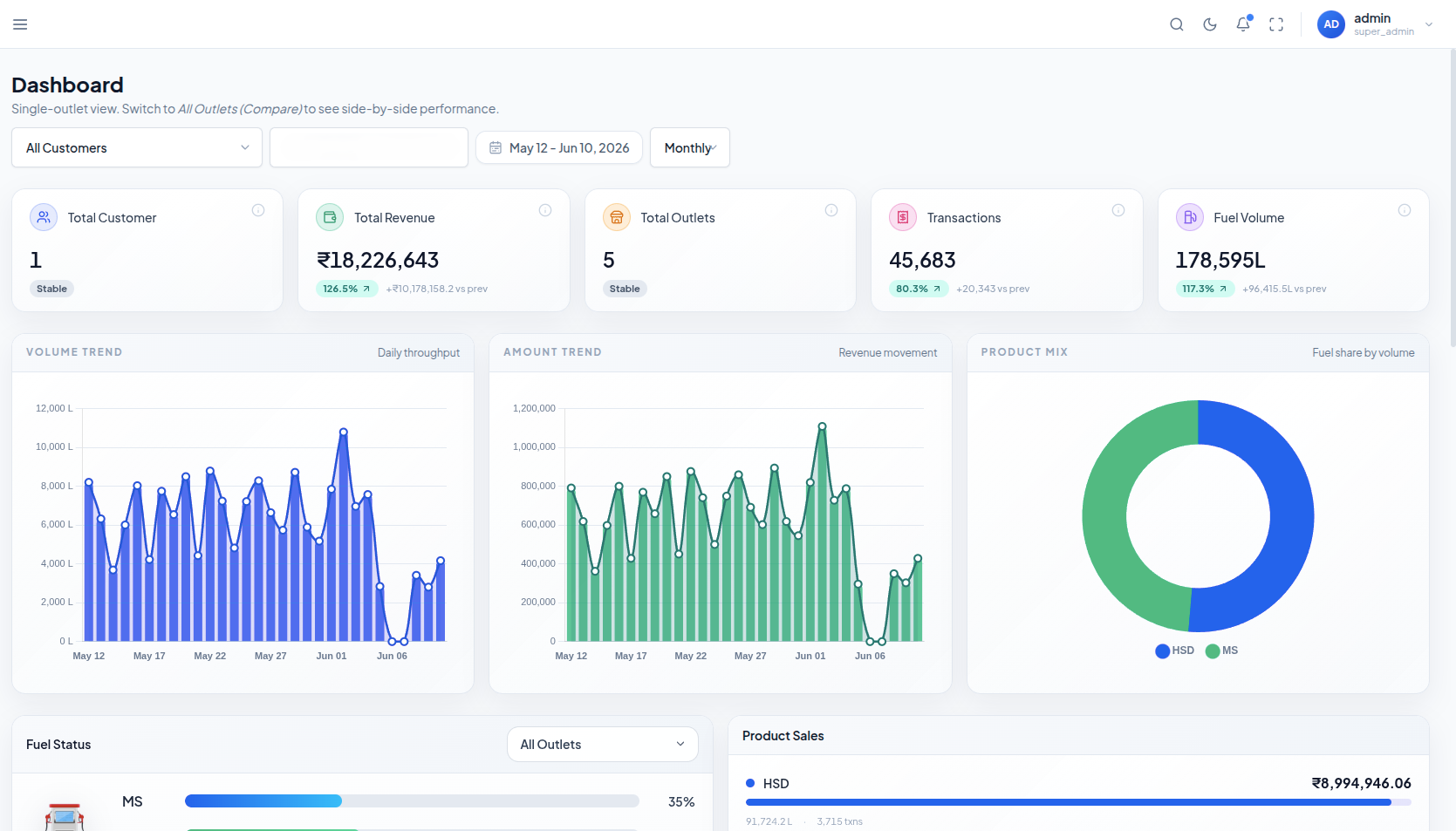Click the 45,683 transactions value
This screenshot has width=1456, height=831.
click(x=922, y=260)
